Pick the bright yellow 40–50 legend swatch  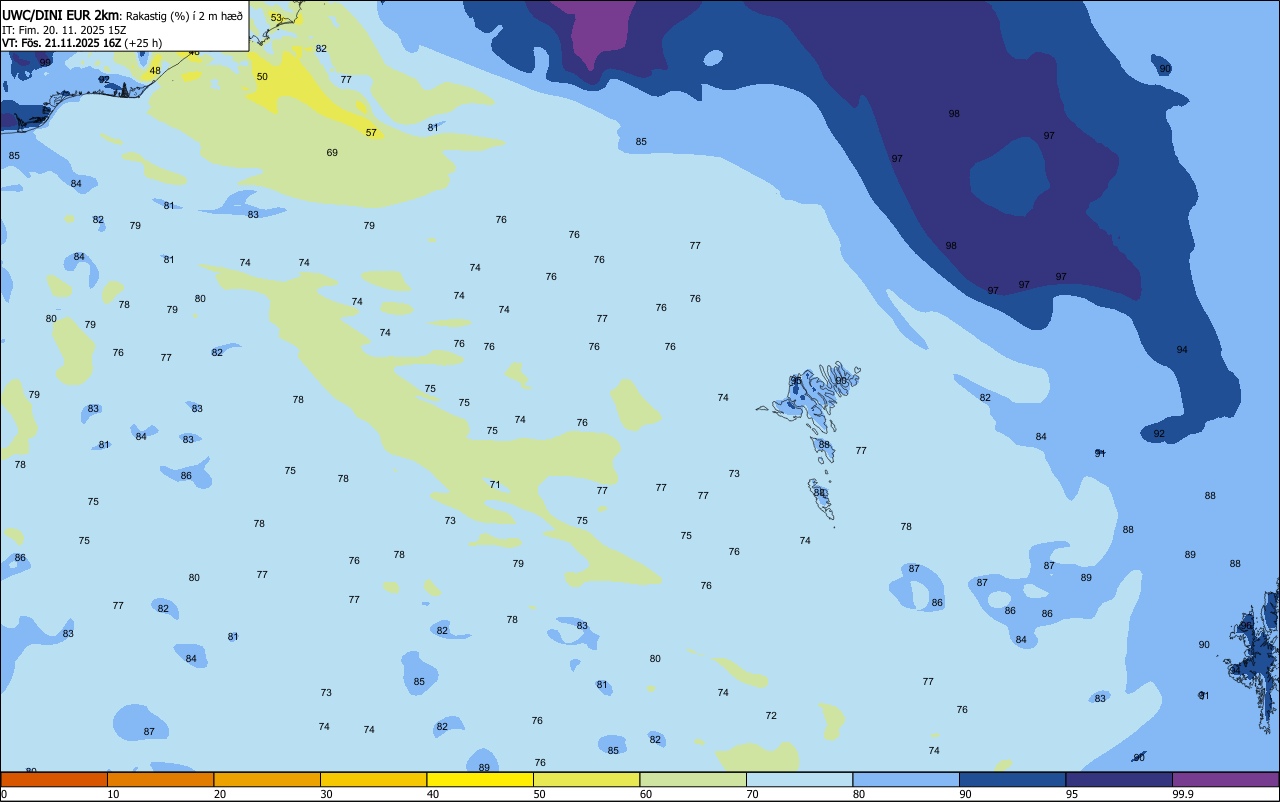[x=480, y=779]
